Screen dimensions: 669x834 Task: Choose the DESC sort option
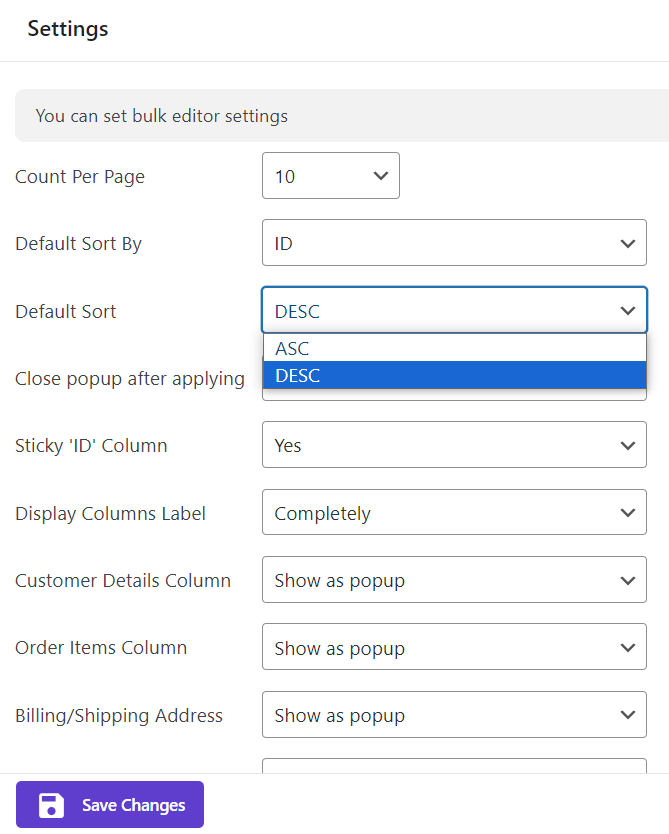point(454,376)
